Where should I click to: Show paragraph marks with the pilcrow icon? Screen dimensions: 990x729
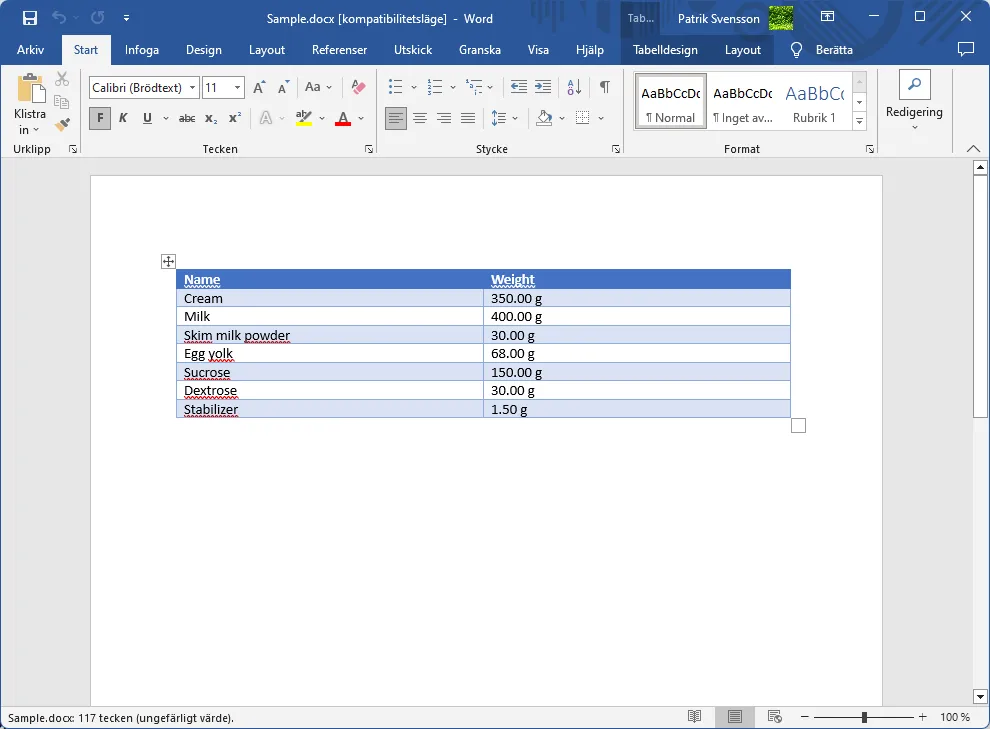click(x=605, y=87)
